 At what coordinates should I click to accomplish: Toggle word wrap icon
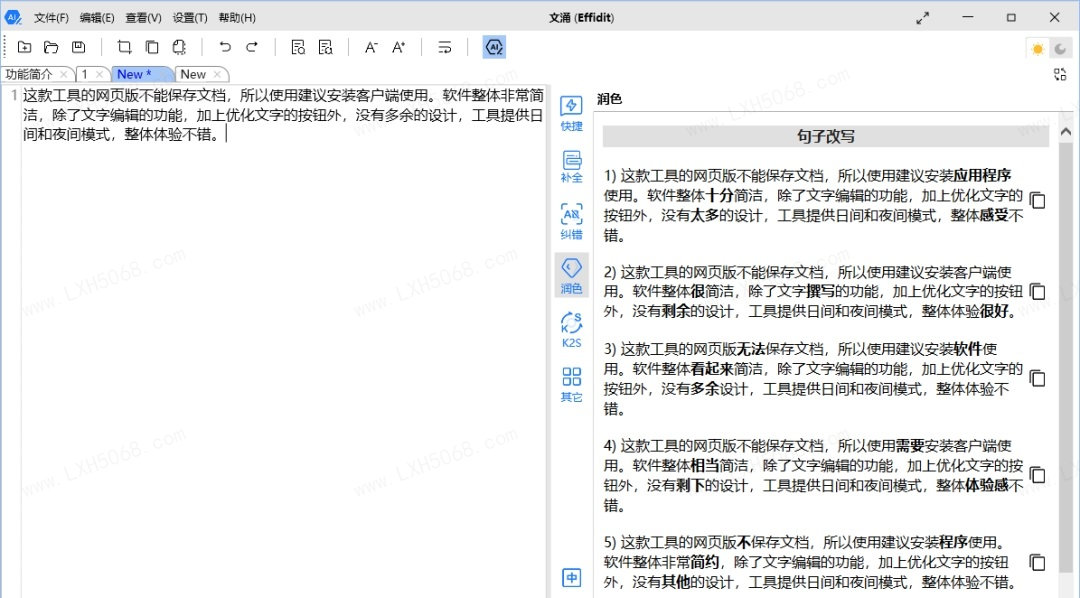[444, 47]
